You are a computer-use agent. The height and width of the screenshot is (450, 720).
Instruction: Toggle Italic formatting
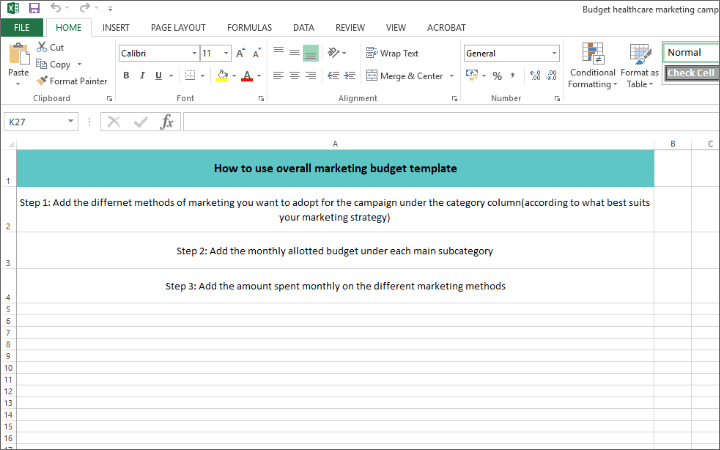(144, 76)
